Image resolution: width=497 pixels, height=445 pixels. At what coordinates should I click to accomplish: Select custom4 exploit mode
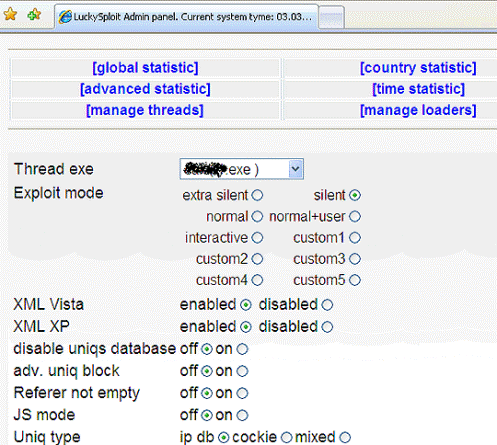(x=257, y=280)
